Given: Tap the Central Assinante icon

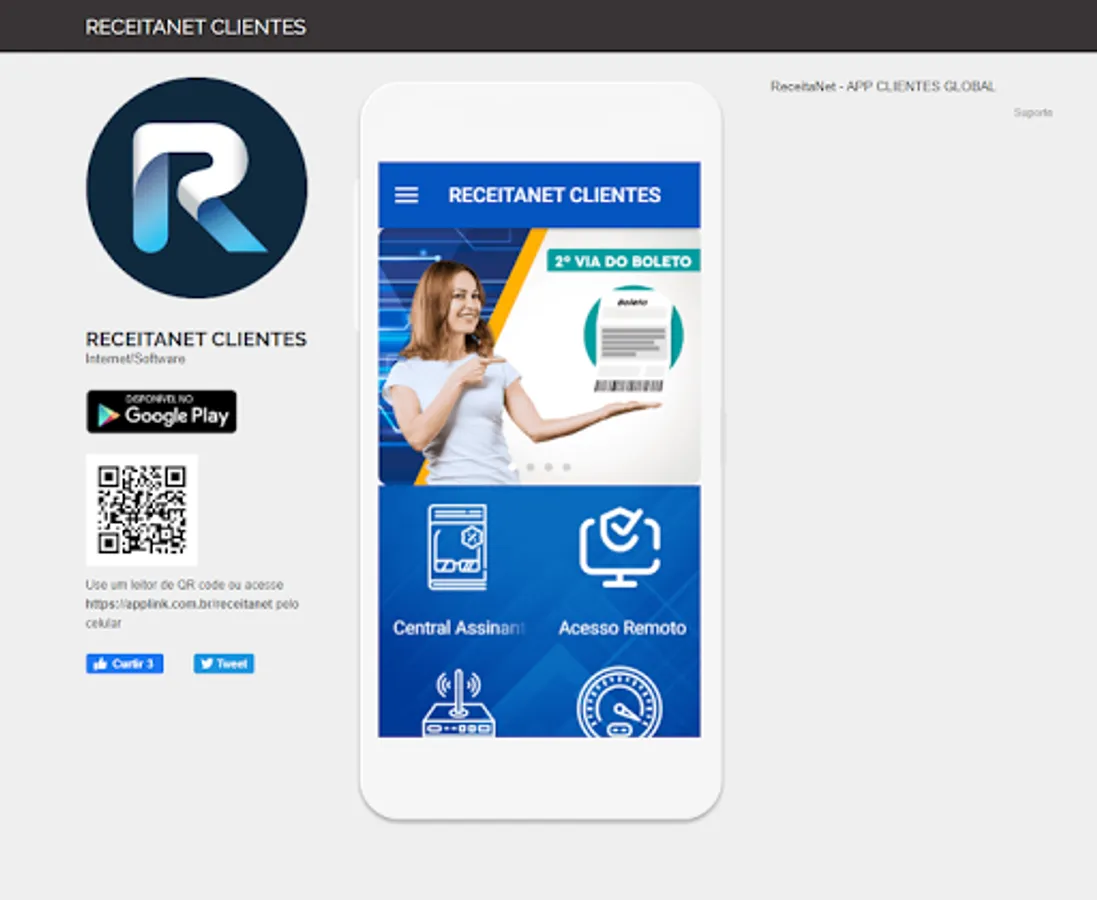Looking at the screenshot, I should pyautogui.click(x=458, y=547).
